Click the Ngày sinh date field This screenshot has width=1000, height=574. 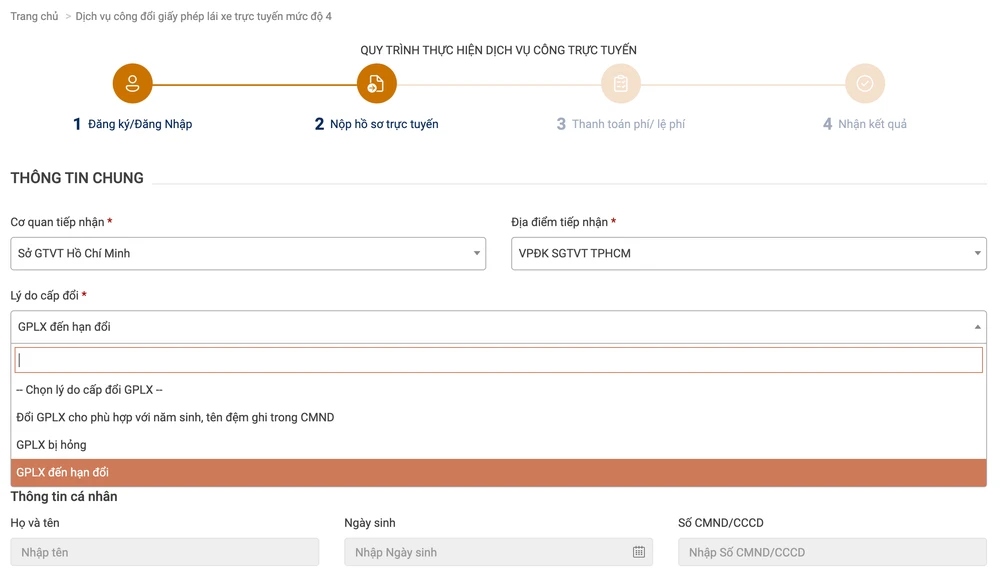coord(485,552)
